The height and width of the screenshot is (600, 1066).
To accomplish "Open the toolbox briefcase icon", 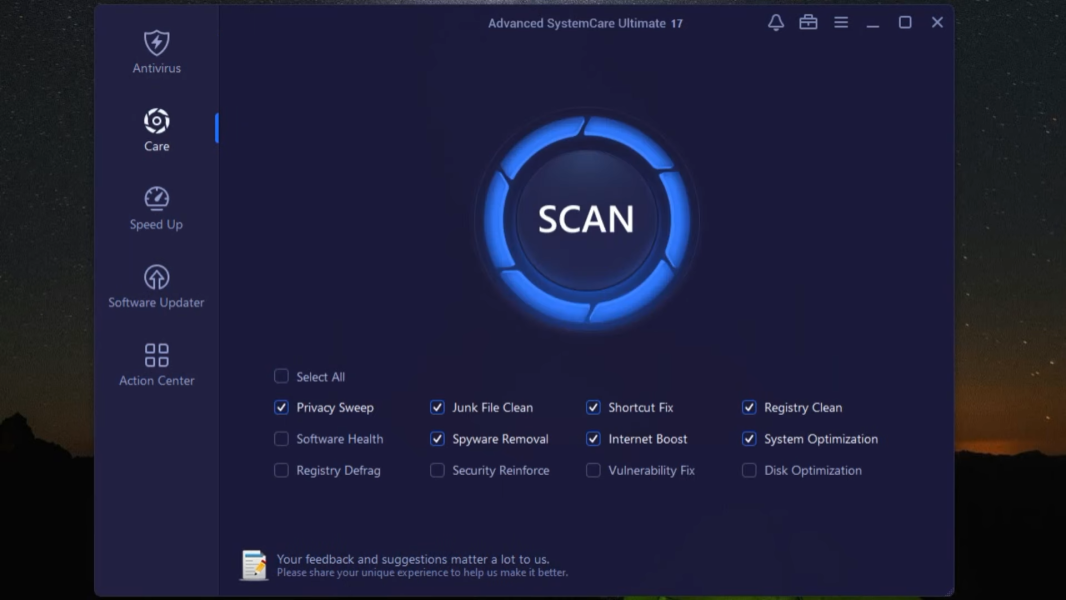I will pos(808,22).
